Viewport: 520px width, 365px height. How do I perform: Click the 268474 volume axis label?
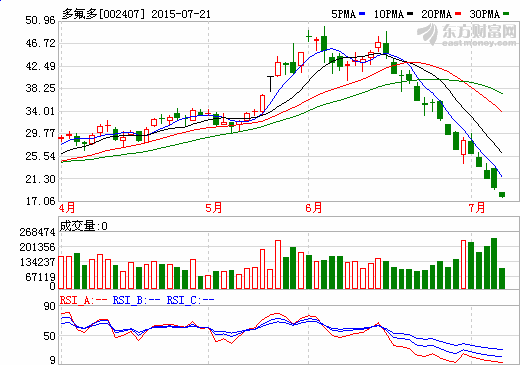tap(37, 232)
